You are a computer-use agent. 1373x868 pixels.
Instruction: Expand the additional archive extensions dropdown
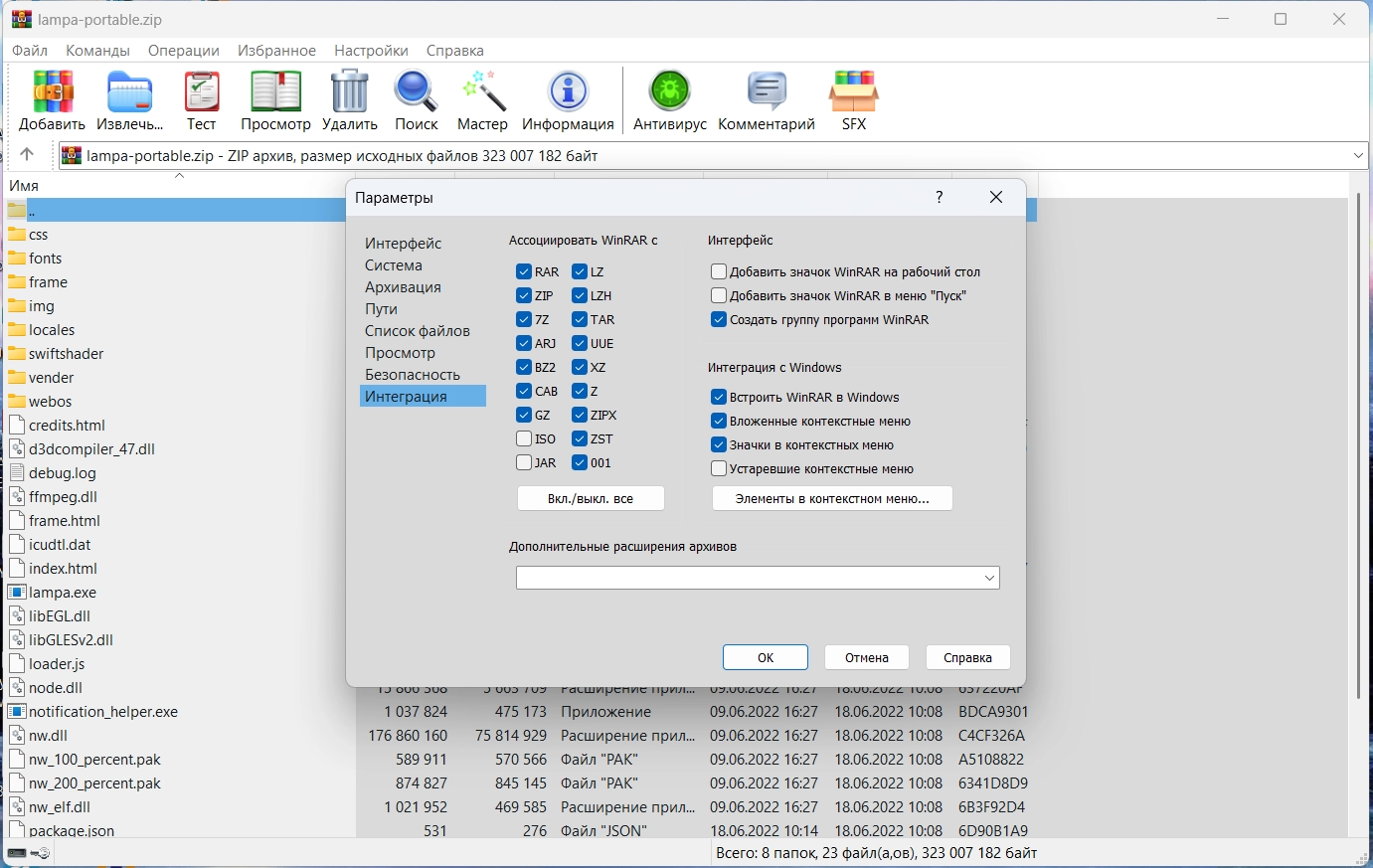point(989,578)
